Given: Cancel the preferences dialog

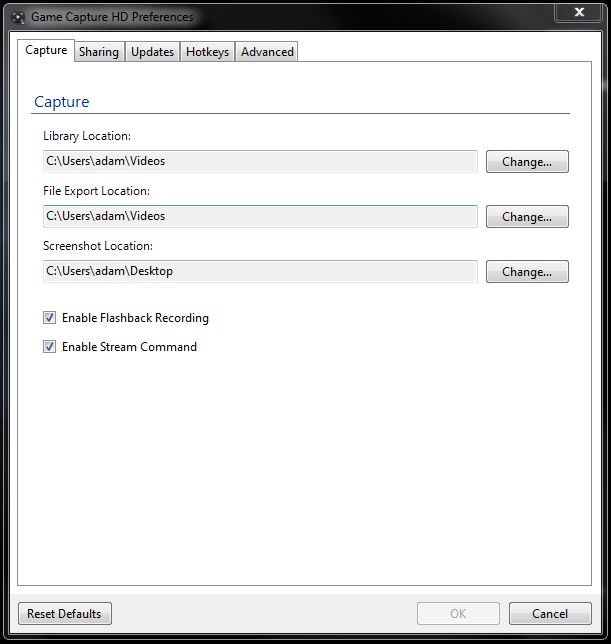Looking at the screenshot, I should [x=550, y=613].
